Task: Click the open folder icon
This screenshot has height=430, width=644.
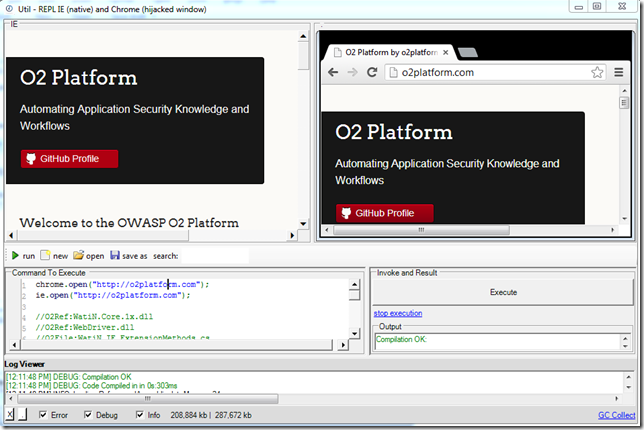Action: [x=78, y=256]
